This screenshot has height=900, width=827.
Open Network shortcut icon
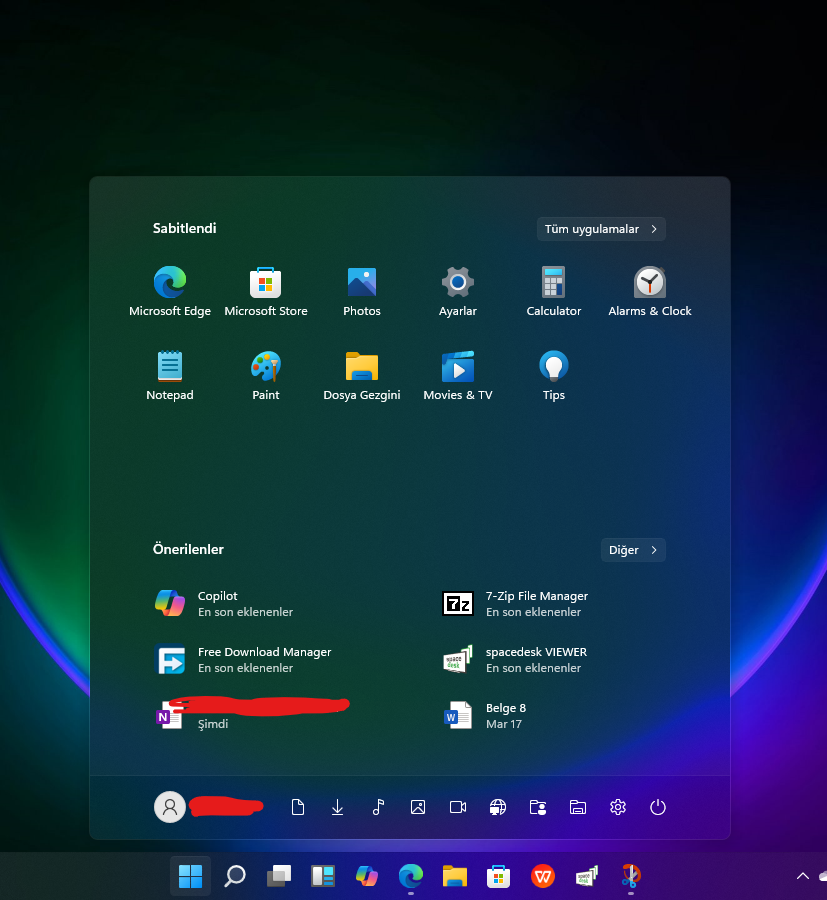pyautogui.click(x=498, y=807)
